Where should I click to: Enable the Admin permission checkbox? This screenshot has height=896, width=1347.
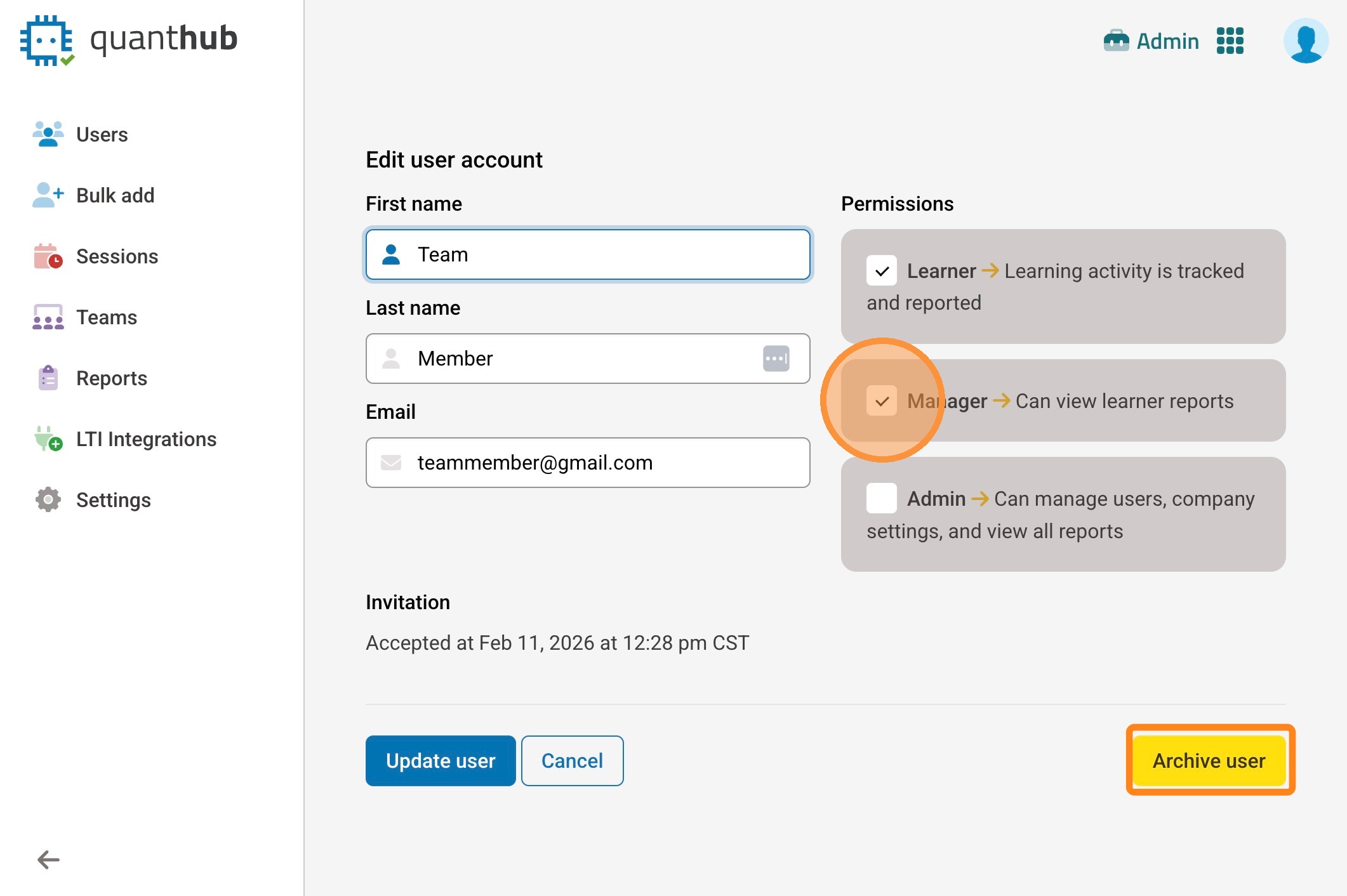click(x=881, y=499)
